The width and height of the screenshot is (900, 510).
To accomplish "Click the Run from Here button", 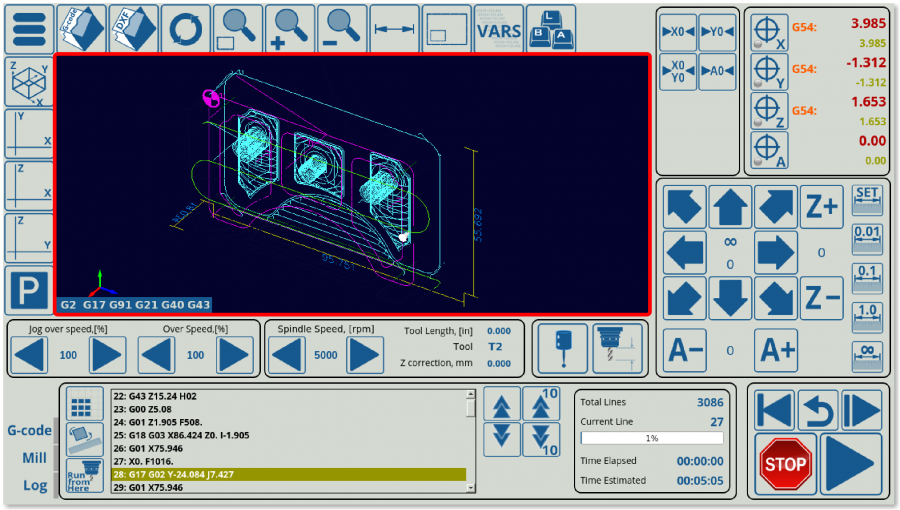I will [84, 476].
